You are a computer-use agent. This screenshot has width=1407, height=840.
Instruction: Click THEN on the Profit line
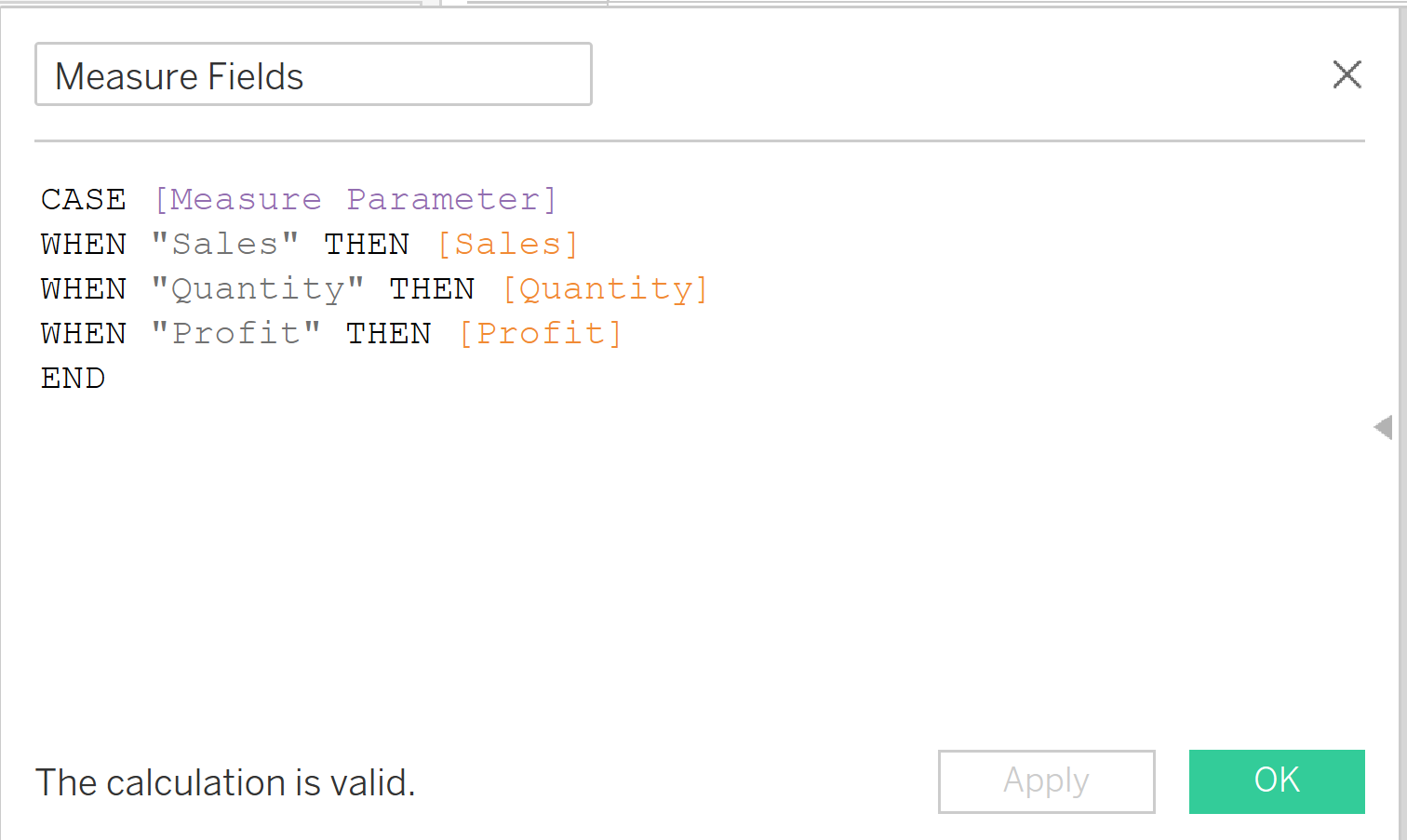(389, 334)
